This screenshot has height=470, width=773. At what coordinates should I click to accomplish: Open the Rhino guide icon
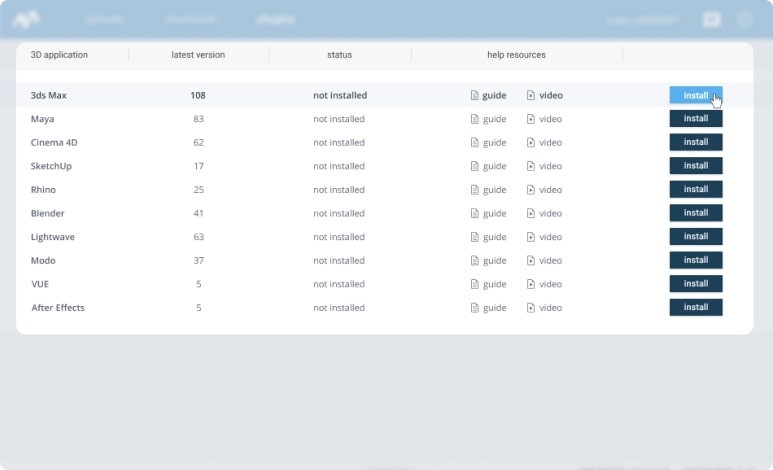pos(474,190)
